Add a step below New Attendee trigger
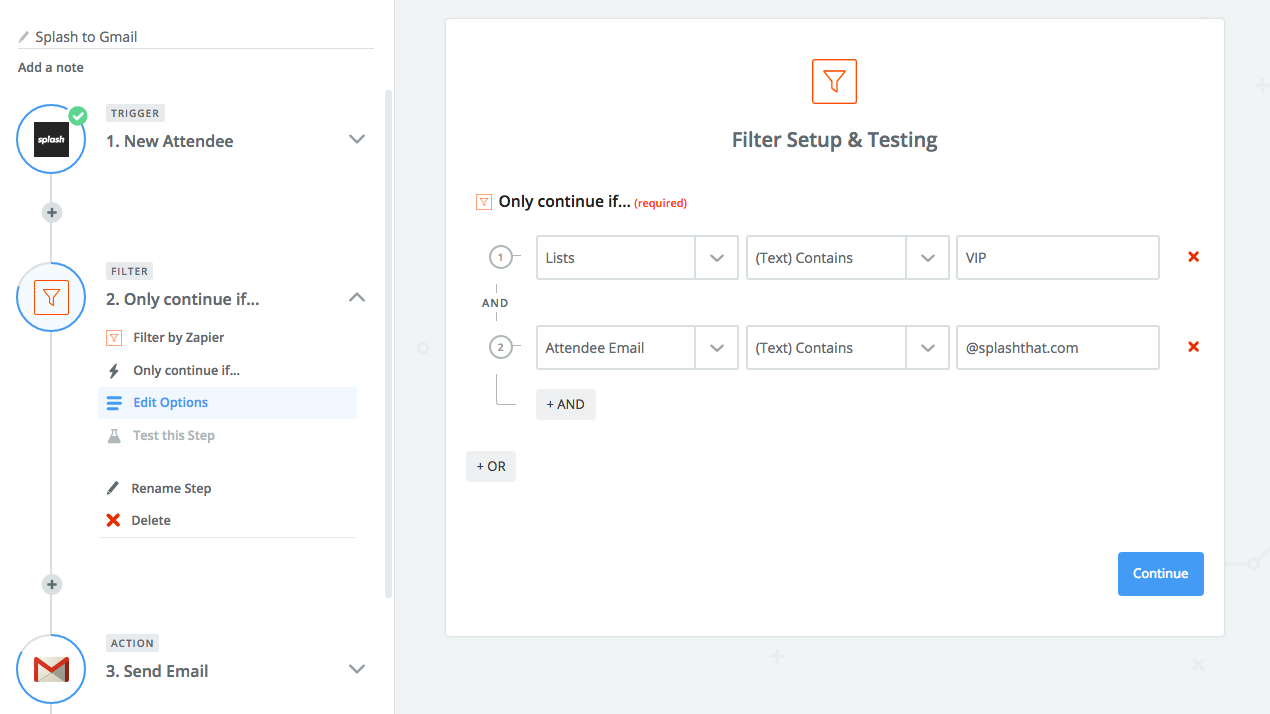The image size is (1270, 714). [52, 212]
